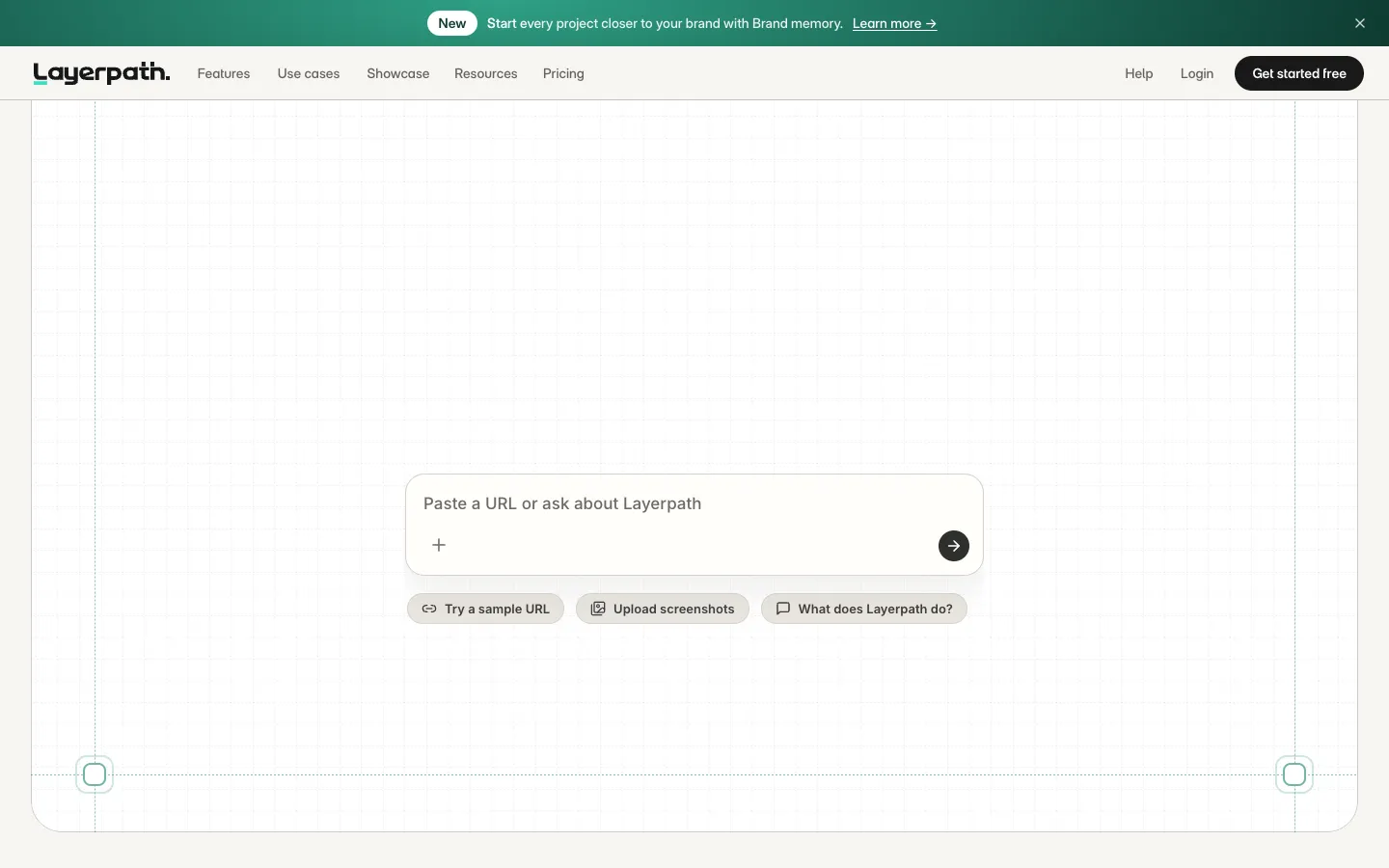
Task: Open the Help link
Action: [1139, 73]
